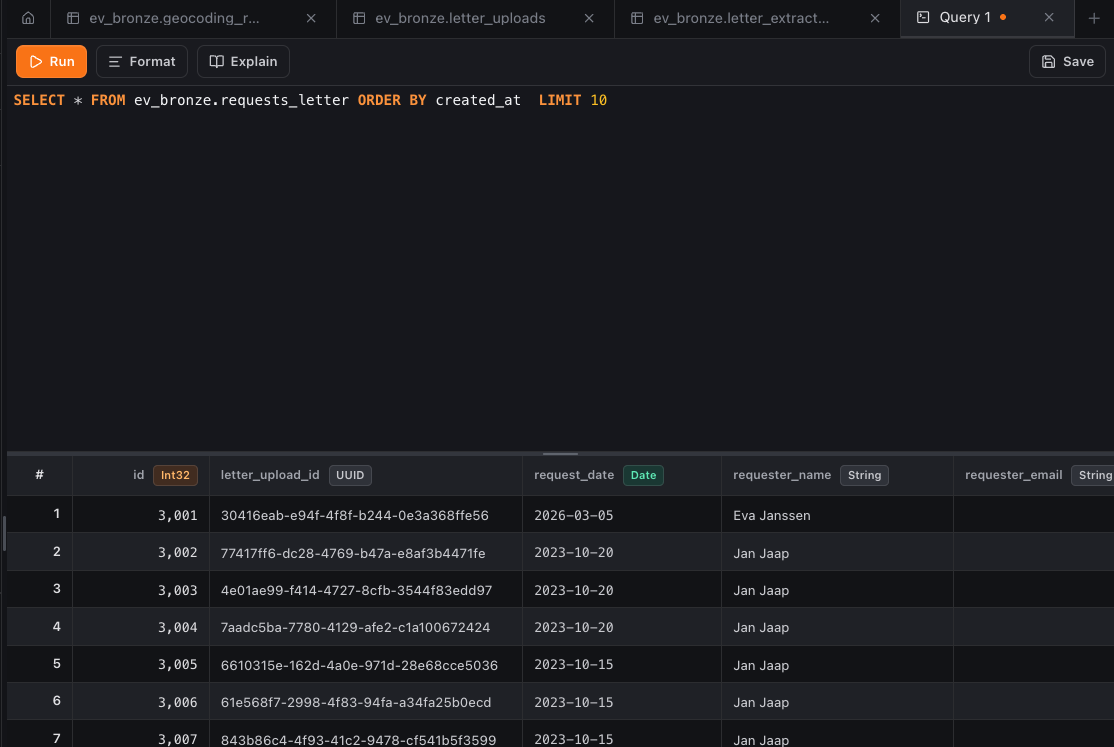The width and height of the screenshot is (1114, 747).
Task: Close the ev_bronze.letter_extract tab
Action: (876, 19)
